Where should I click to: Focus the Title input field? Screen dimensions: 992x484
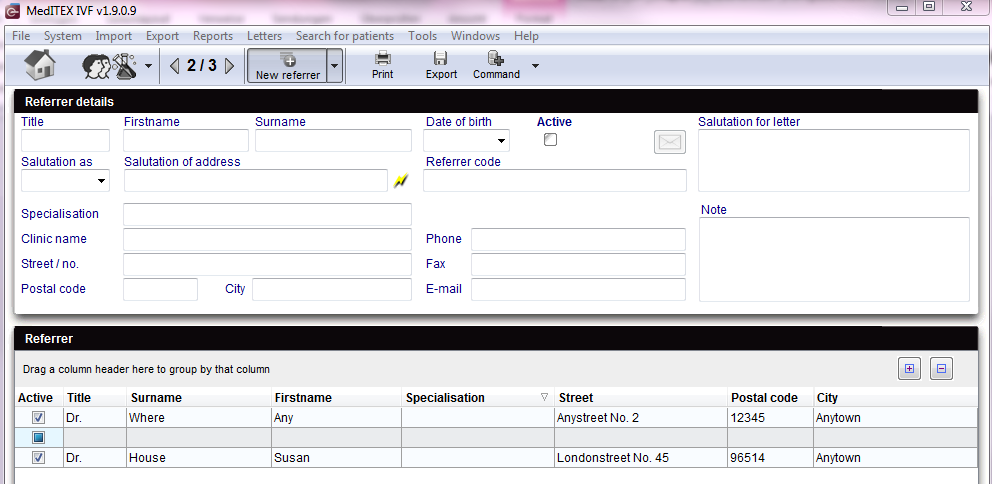(65, 140)
